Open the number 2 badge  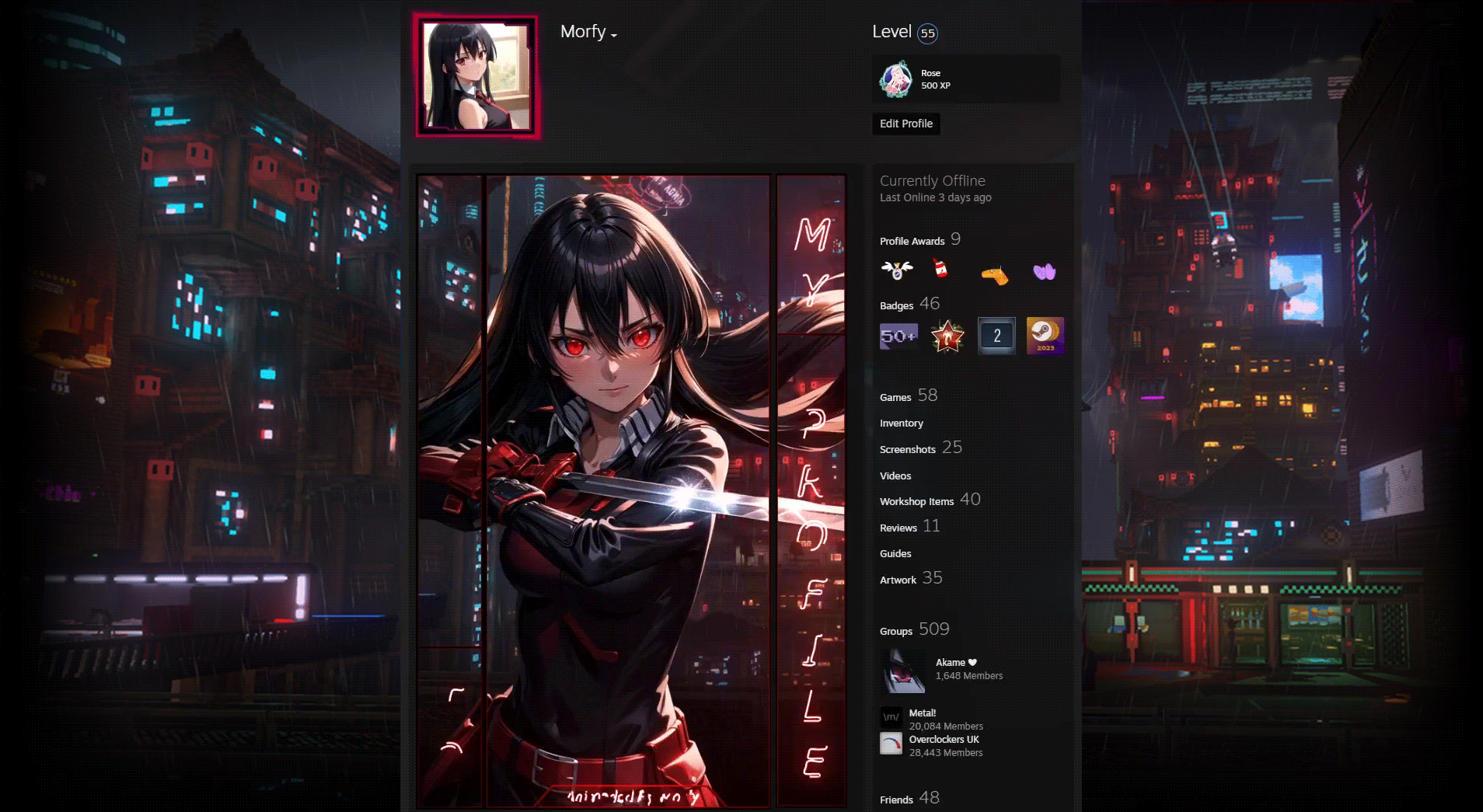point(996,336)
